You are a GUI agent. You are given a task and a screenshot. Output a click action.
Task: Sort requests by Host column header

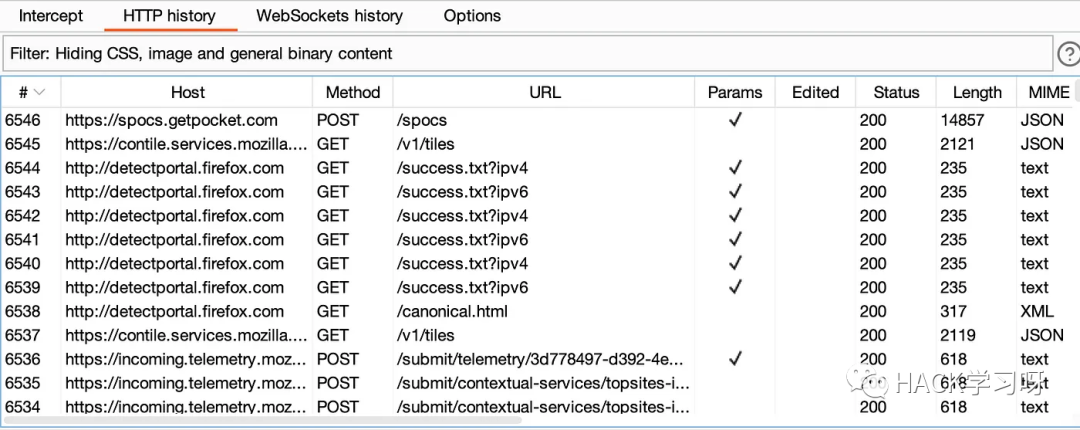(x=187, y=92)
